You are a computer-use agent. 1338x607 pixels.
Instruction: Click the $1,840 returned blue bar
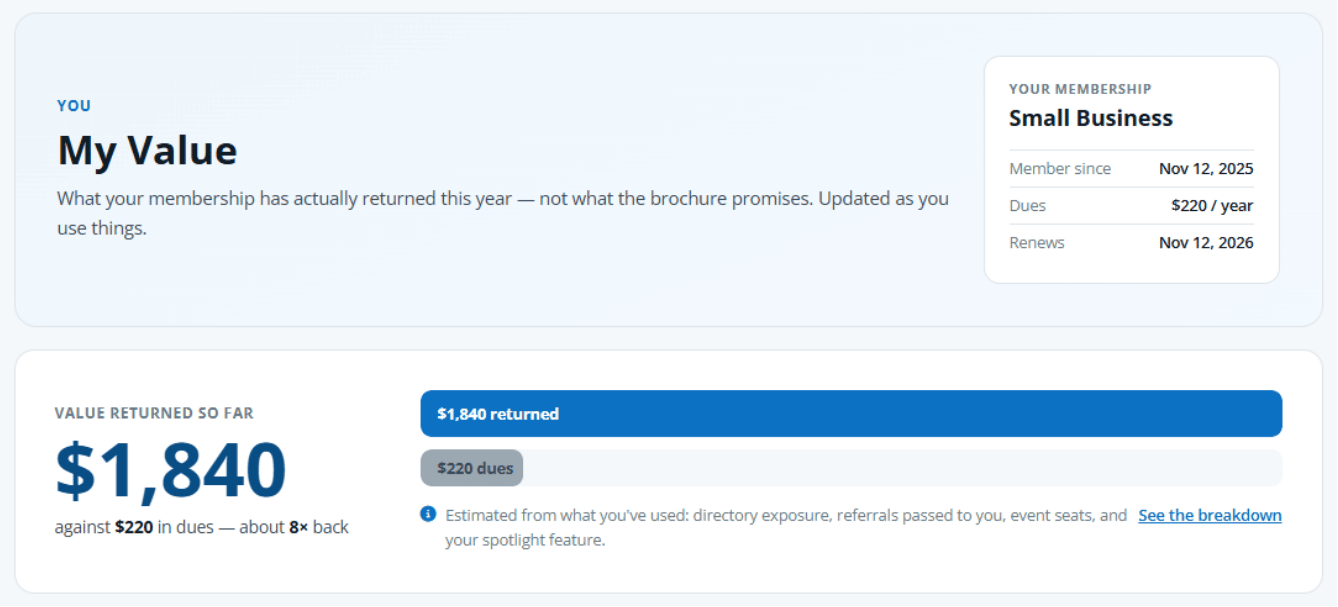pyautogui.click(x=851, y=413)
